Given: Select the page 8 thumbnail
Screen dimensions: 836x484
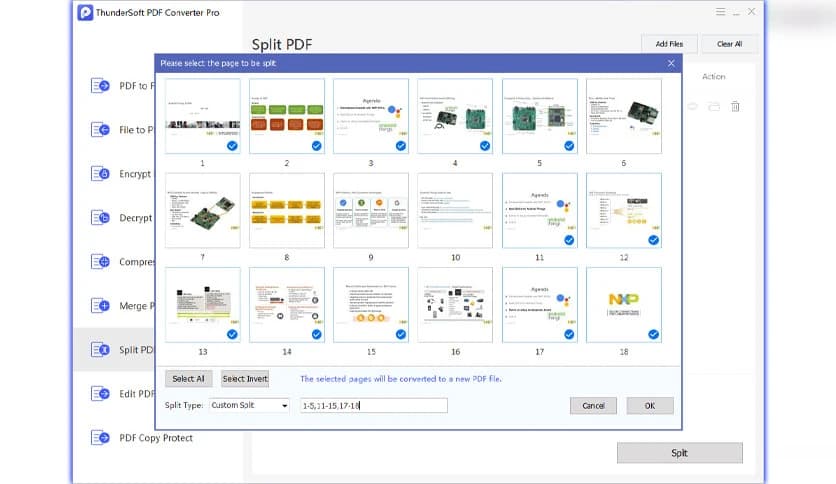Looking at the screenshot, I should tap(287, 211).
